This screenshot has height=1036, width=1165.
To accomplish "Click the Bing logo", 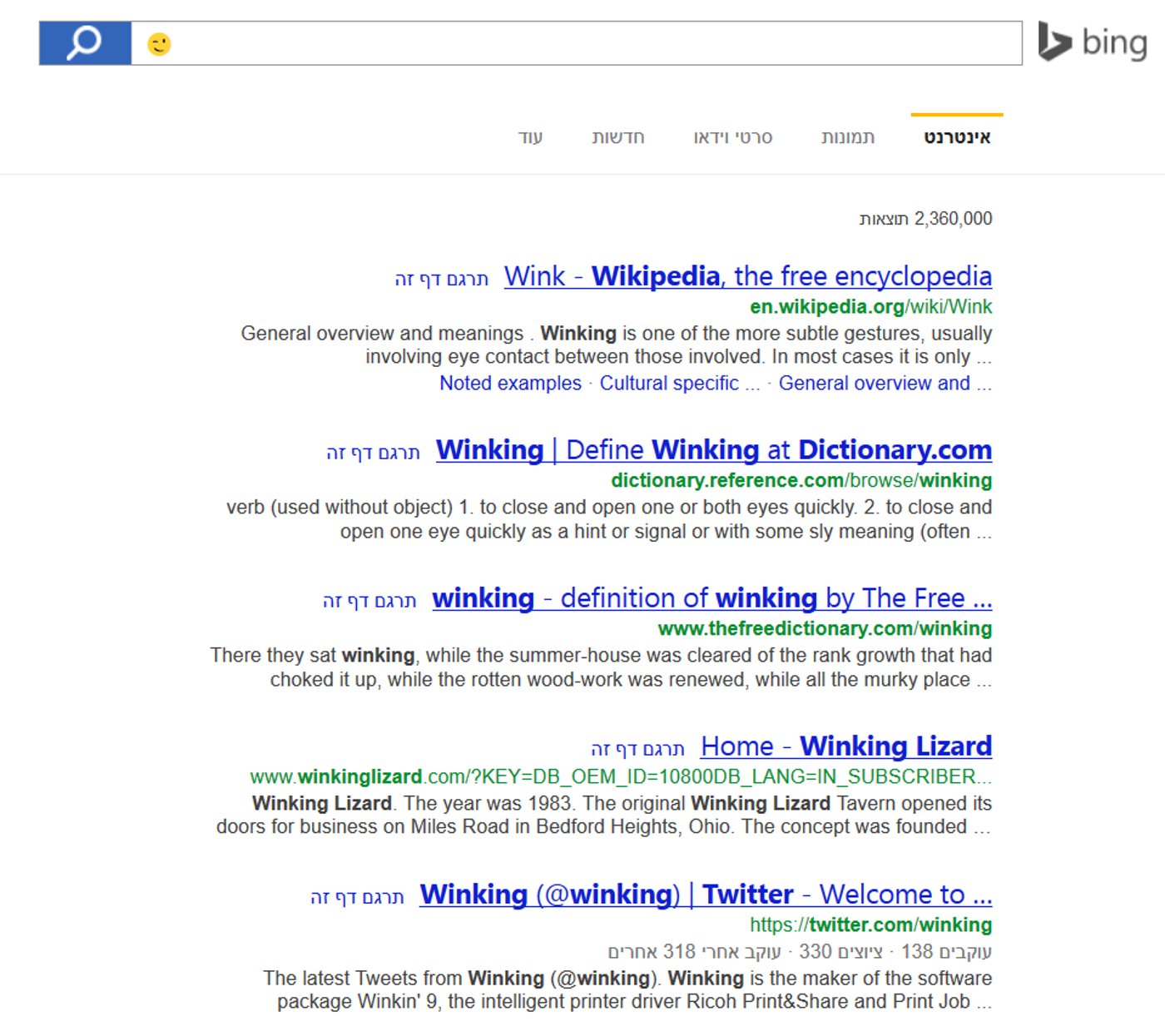I will [x=1093, y=42].
